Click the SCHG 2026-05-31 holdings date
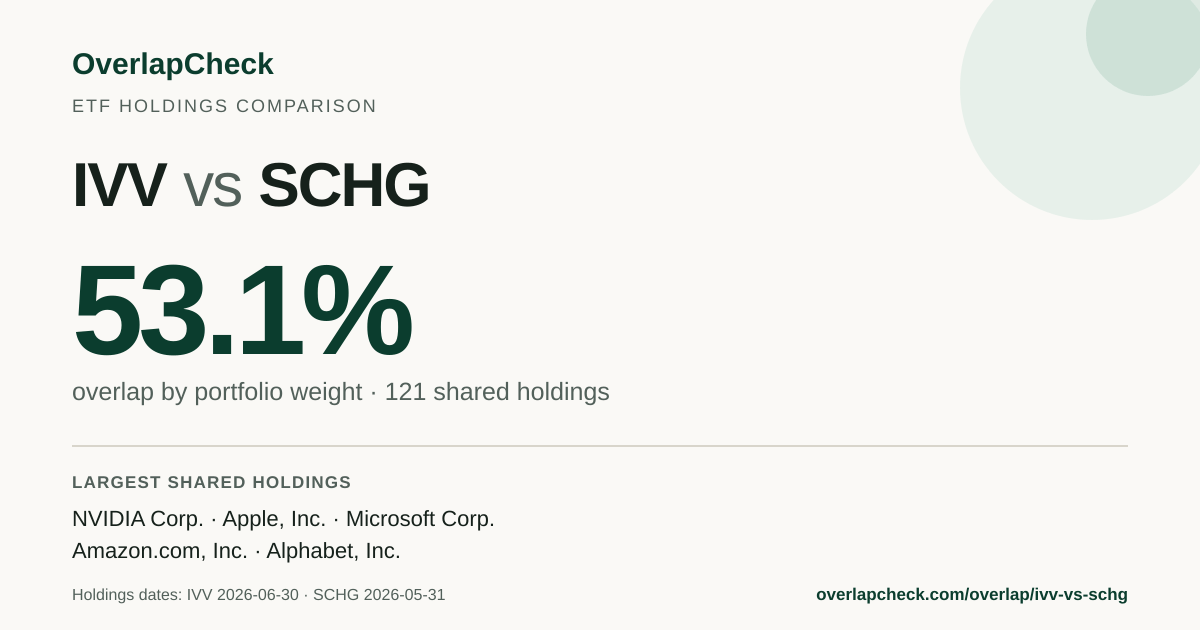This screenshot has height=630, width=1200. point(379,595)
